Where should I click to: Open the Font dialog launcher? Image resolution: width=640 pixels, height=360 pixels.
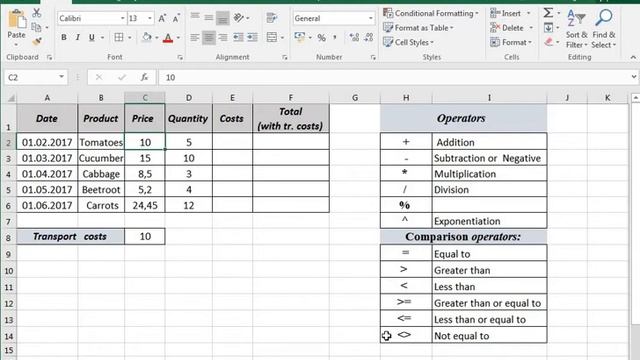coord(180,58)
